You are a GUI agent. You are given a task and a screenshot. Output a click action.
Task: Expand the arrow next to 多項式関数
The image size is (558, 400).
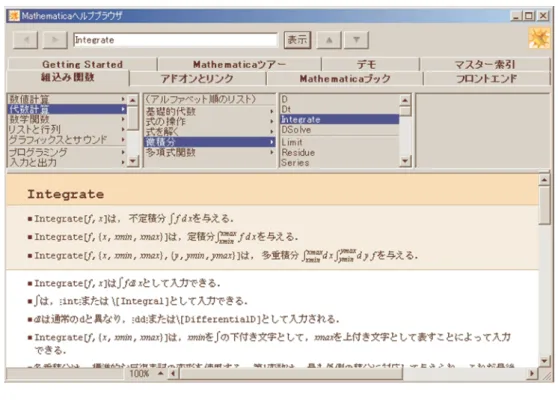[x=272, y=152]
